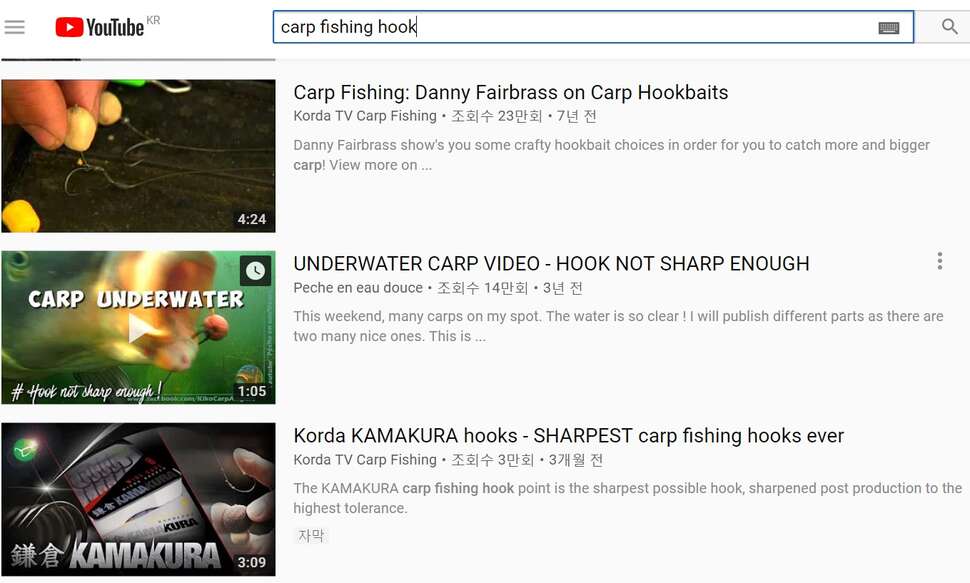Click the 자막 subtitles badge
970x583 pixels.
pyautogui.click(x=311, y=536)
